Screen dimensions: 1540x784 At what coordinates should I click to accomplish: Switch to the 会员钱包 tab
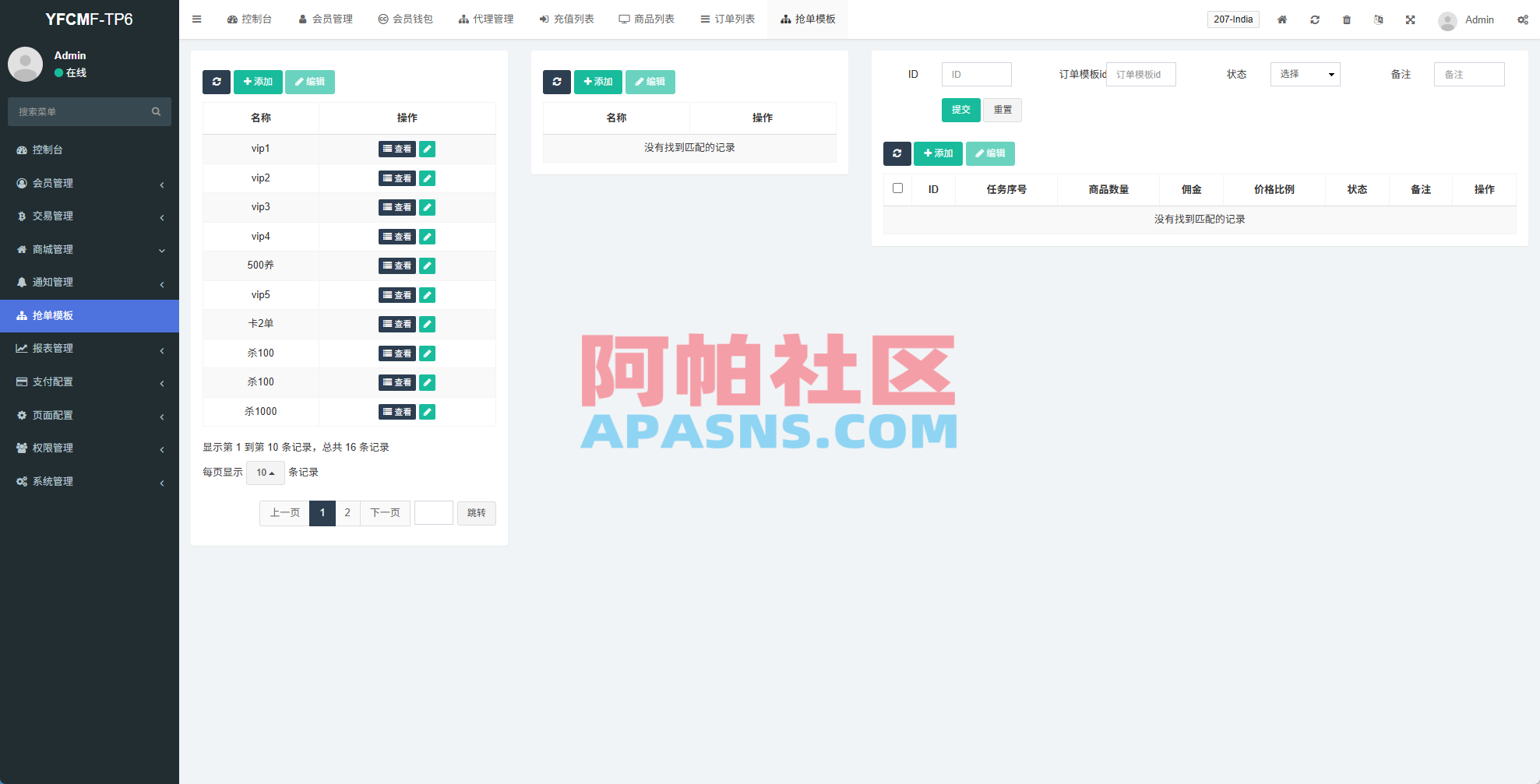click(405, 19)
